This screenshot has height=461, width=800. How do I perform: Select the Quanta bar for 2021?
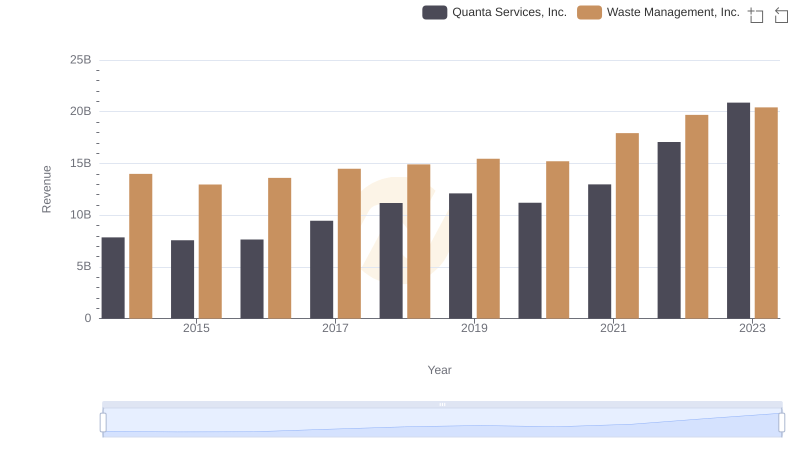coord(599,251)
